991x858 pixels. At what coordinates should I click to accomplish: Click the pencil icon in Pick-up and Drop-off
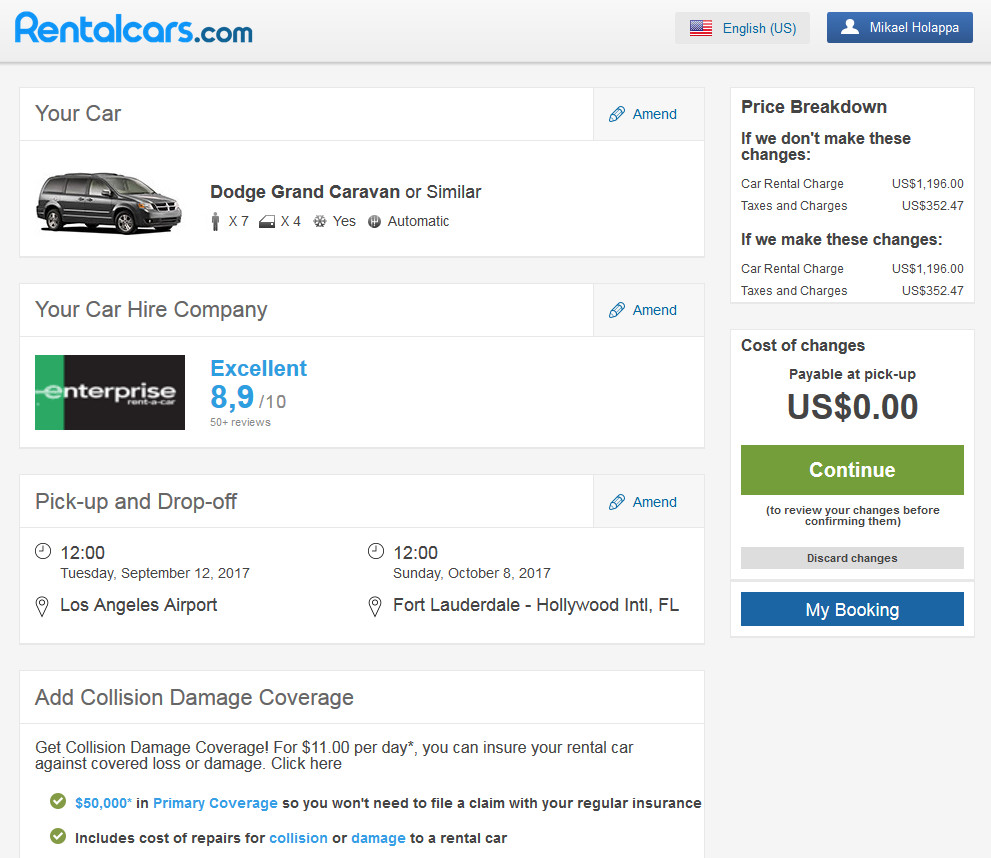[x=617, y=502]
